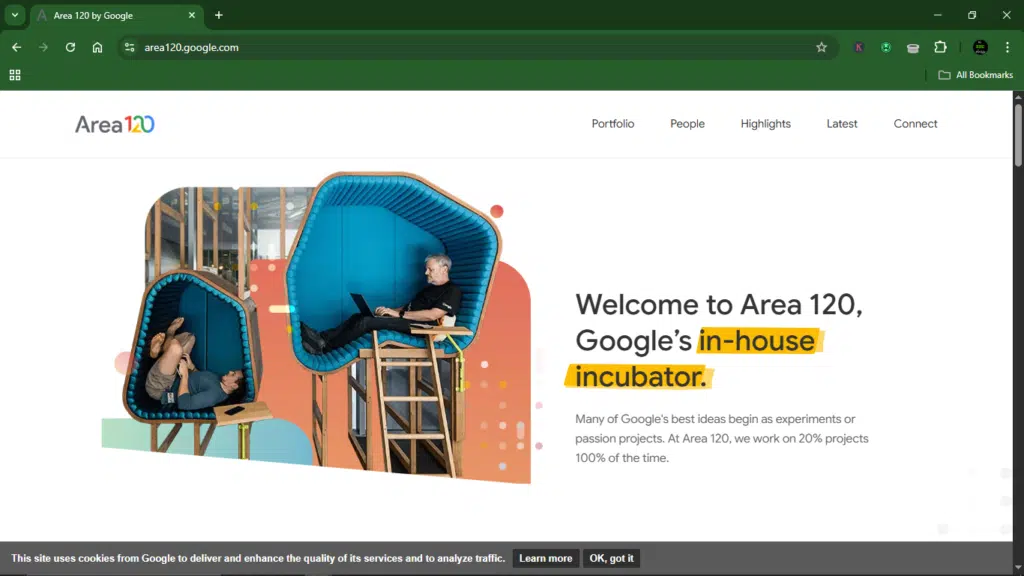Bookmark this page with the star icon

tap(821, 47)
